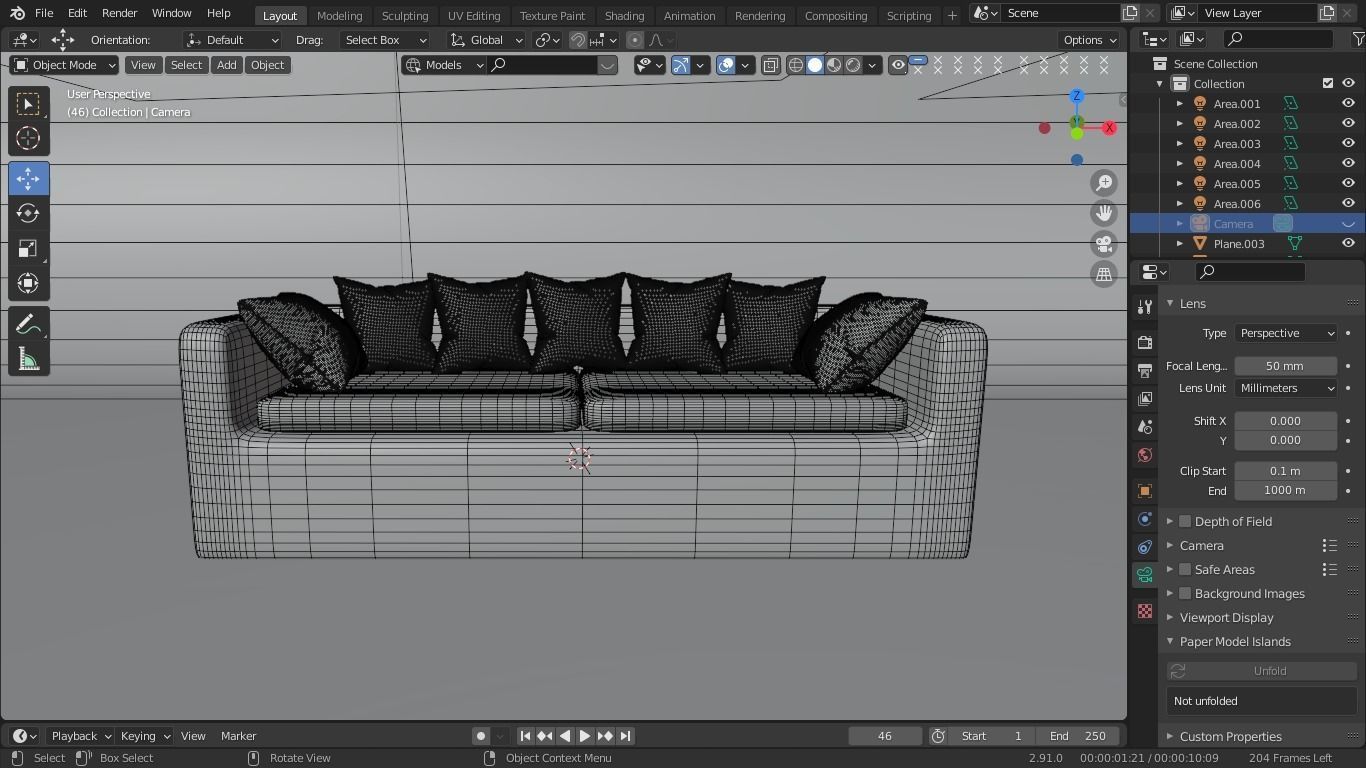Screen dimensions: 1366x768
Task: Hide Plane.003 with its eye icon
Action: click(x=1348, y=243)
